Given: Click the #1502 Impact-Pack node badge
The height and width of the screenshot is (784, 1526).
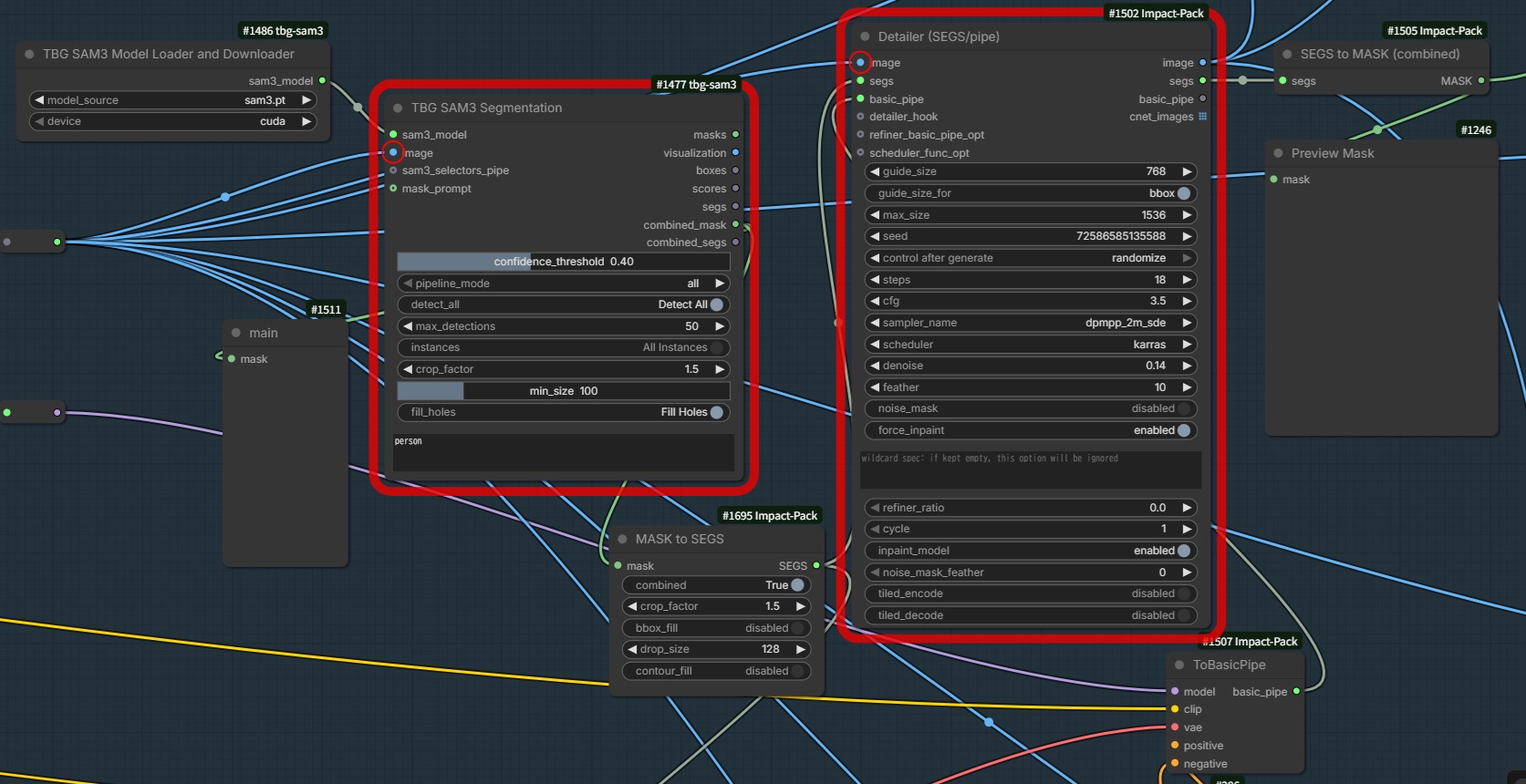Looking at the screenshot, I should click(x=1156, y=14).
